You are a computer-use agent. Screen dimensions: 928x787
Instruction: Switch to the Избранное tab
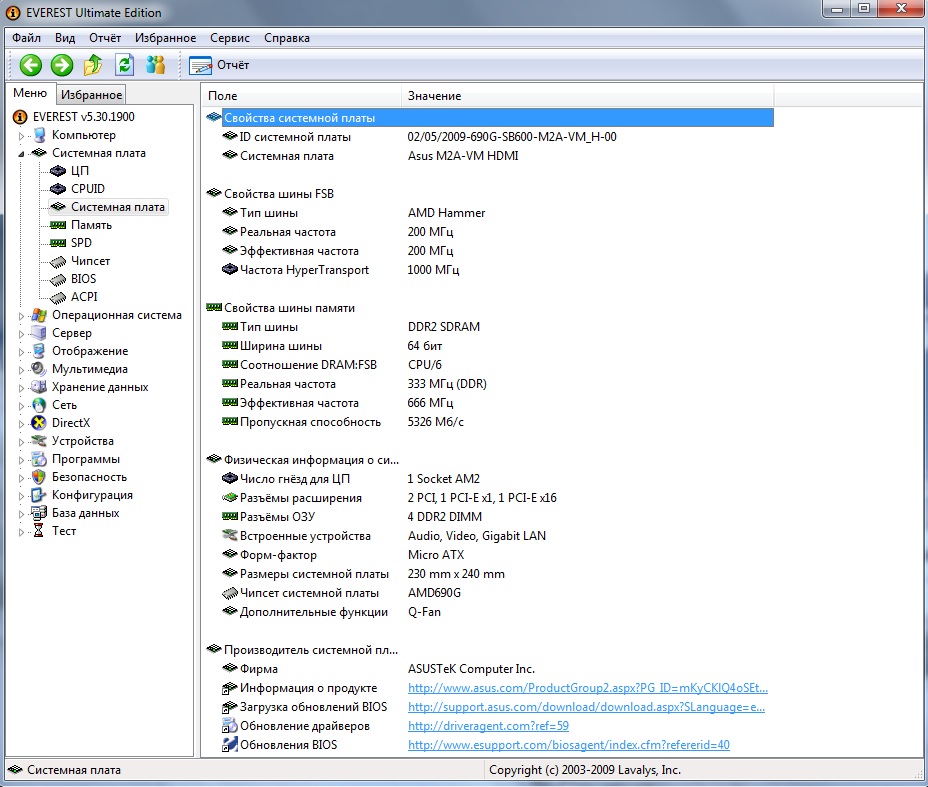point(91,95)
